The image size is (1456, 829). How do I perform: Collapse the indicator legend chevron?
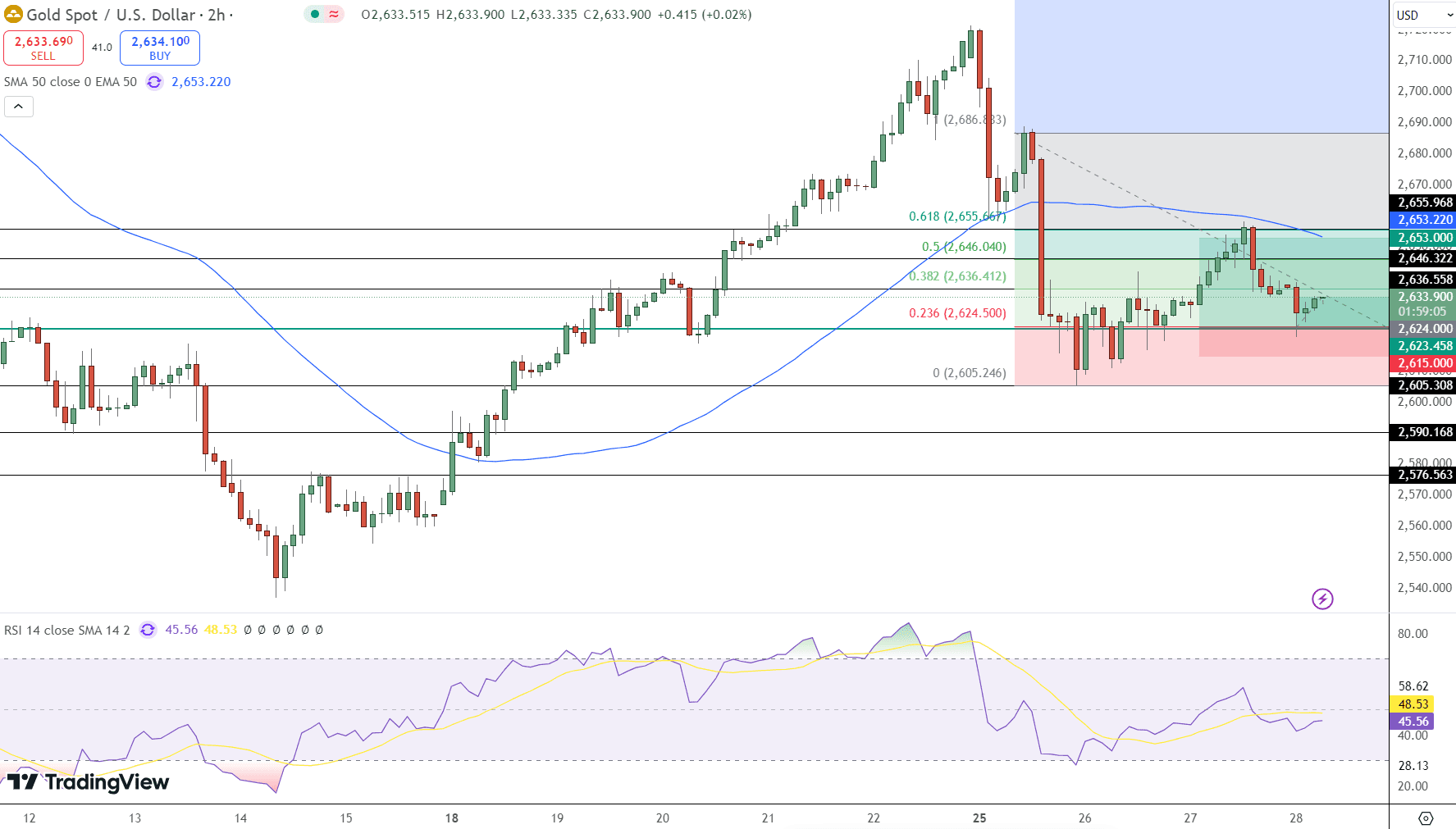(18, 107)
